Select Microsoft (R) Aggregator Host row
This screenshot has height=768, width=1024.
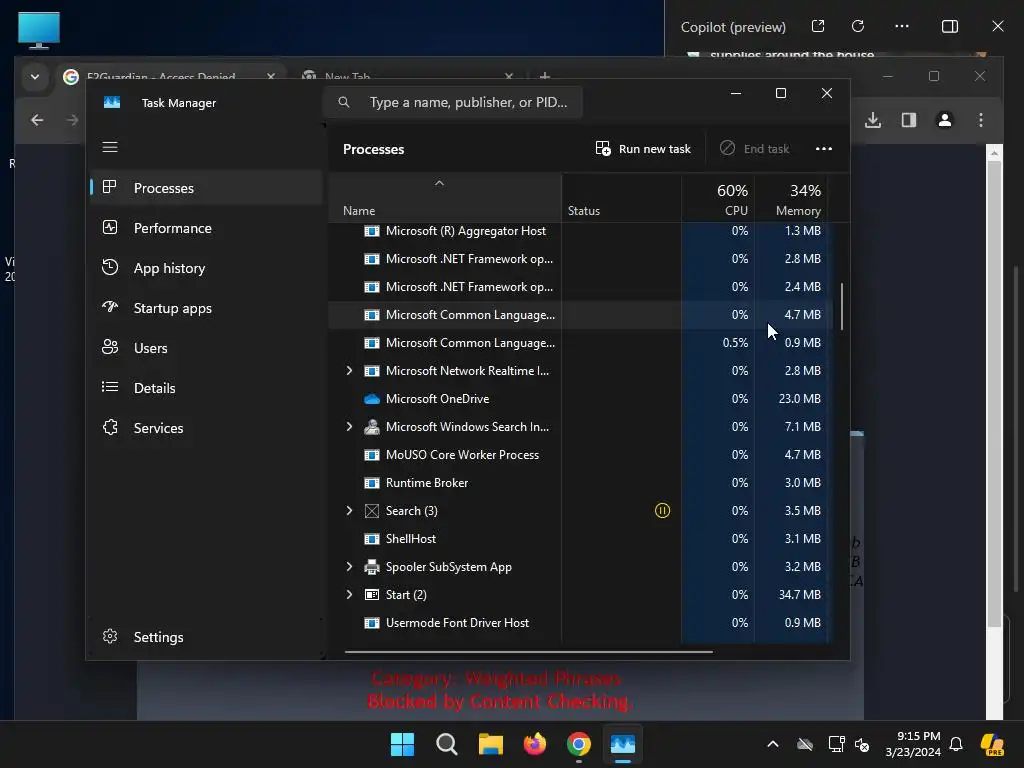click(579, 231)
